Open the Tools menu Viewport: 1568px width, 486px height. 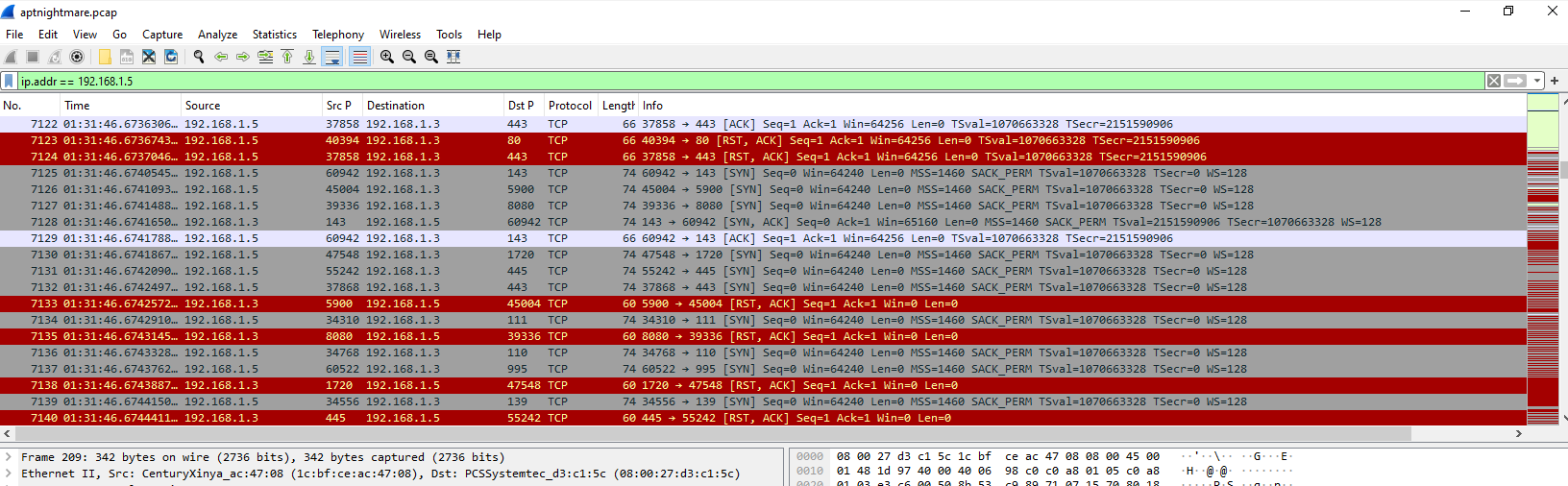(x=449, y=34)
